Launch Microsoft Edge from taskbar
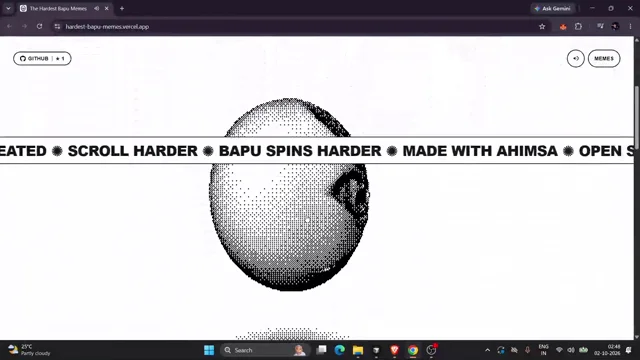640x360 pixels. pyautogui.click(x=340, y=350)
